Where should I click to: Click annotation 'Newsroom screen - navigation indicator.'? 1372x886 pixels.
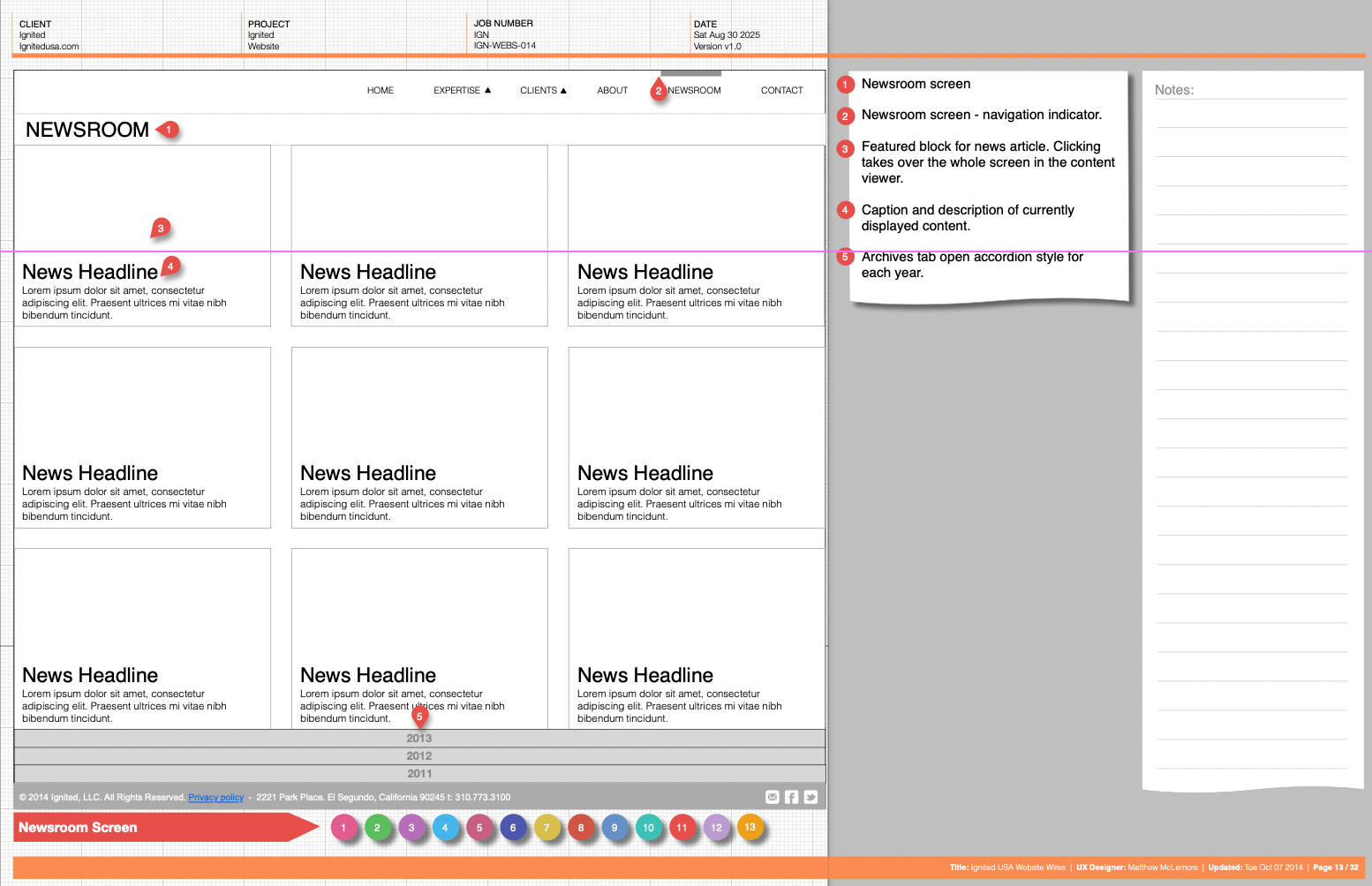(x=982, y=115)
